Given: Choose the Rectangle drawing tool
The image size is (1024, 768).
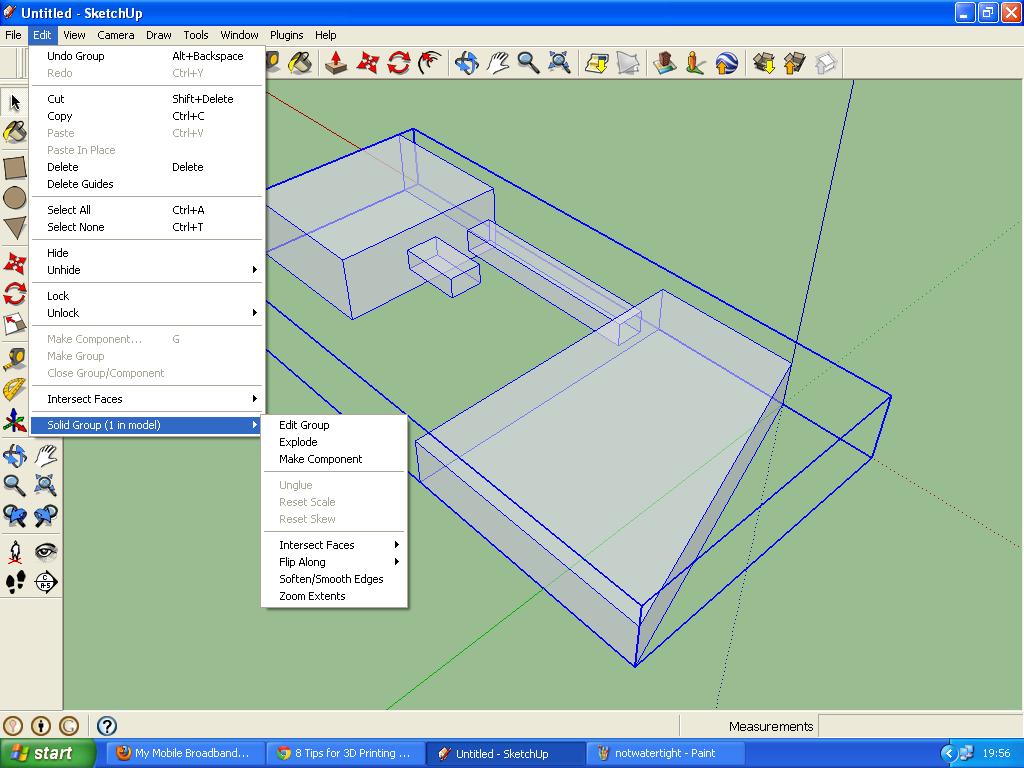Looking at the screenshot, I should pyautogui.click(x=14, y=167).
